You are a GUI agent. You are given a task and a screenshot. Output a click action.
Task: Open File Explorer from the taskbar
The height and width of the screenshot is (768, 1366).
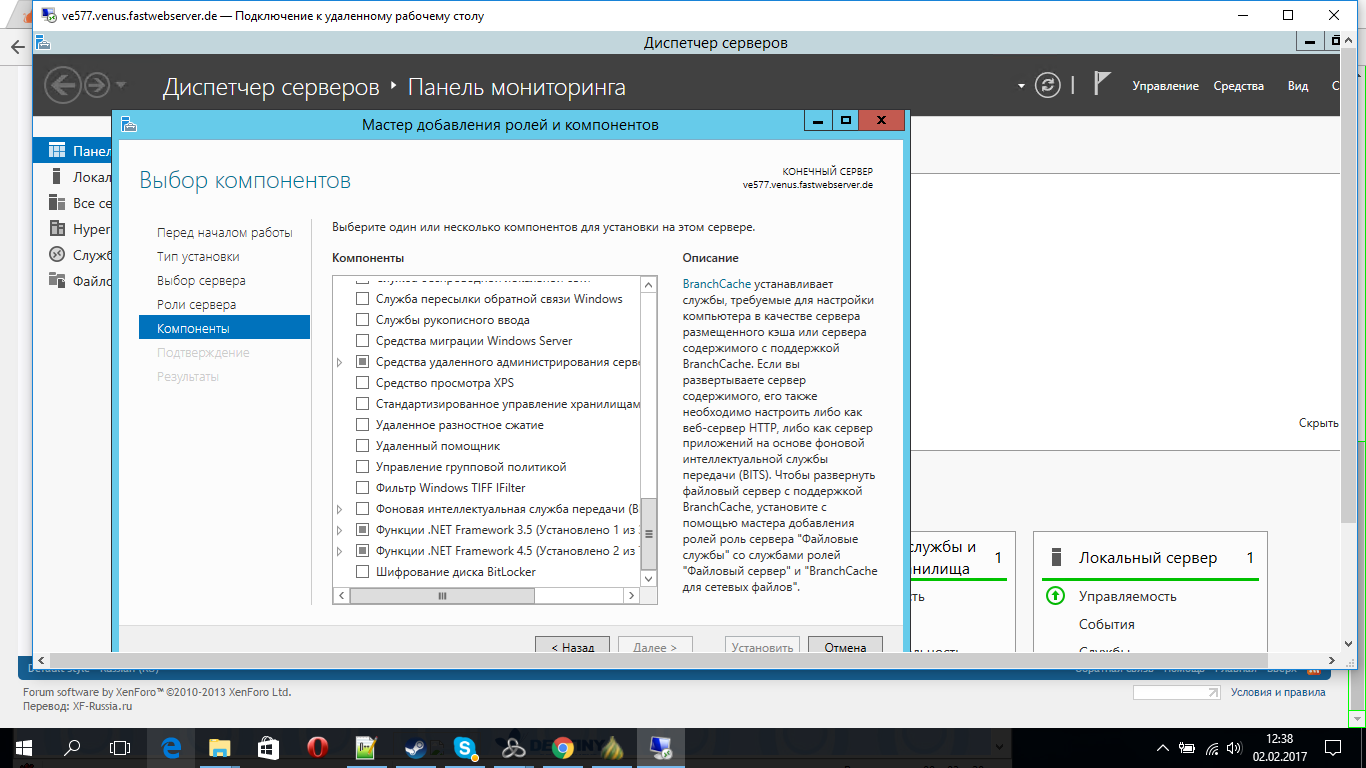219,747
